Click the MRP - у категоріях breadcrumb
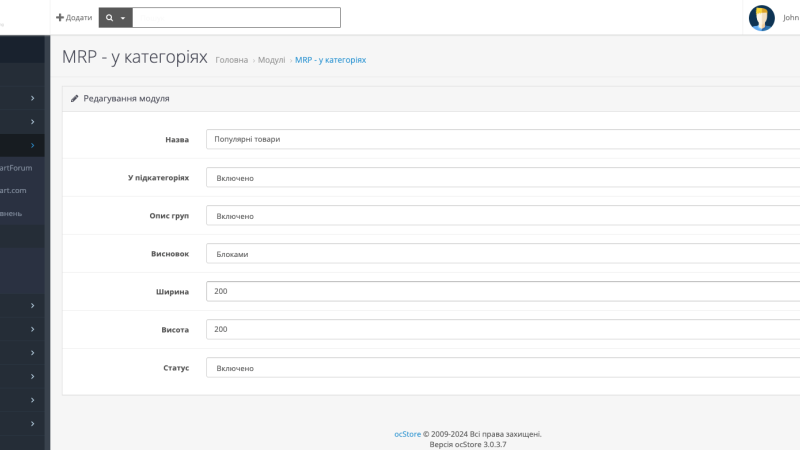 [331, 60]
